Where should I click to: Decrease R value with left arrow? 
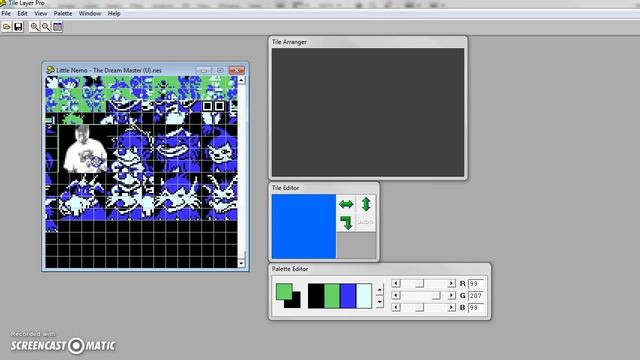(396, 283)
